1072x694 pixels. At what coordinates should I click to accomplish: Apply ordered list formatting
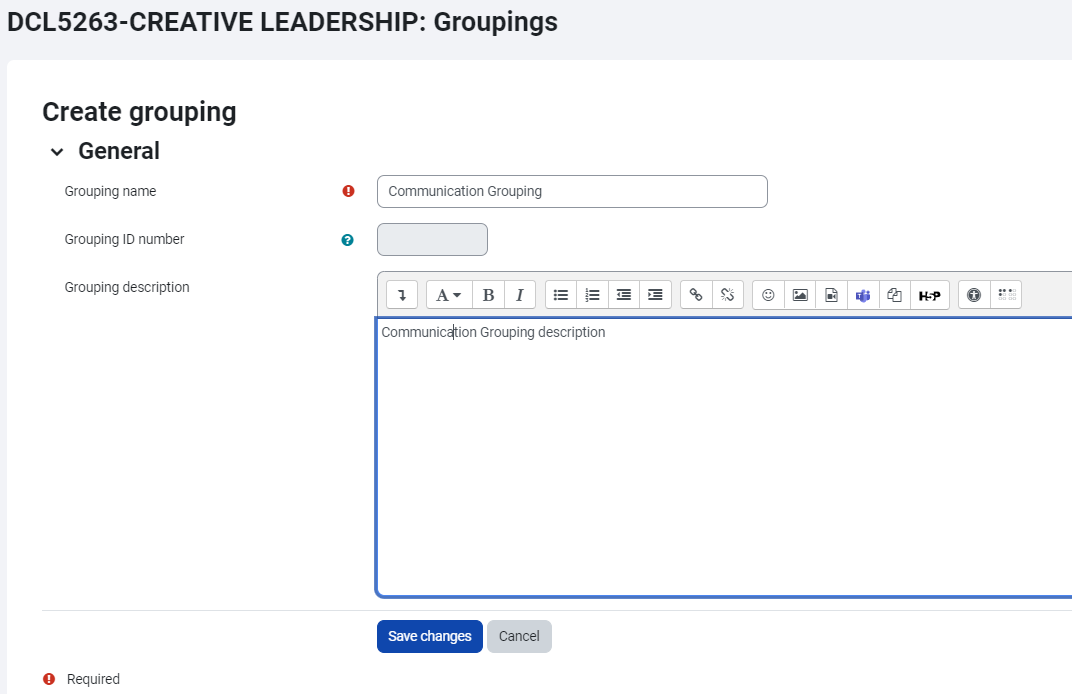592,294
